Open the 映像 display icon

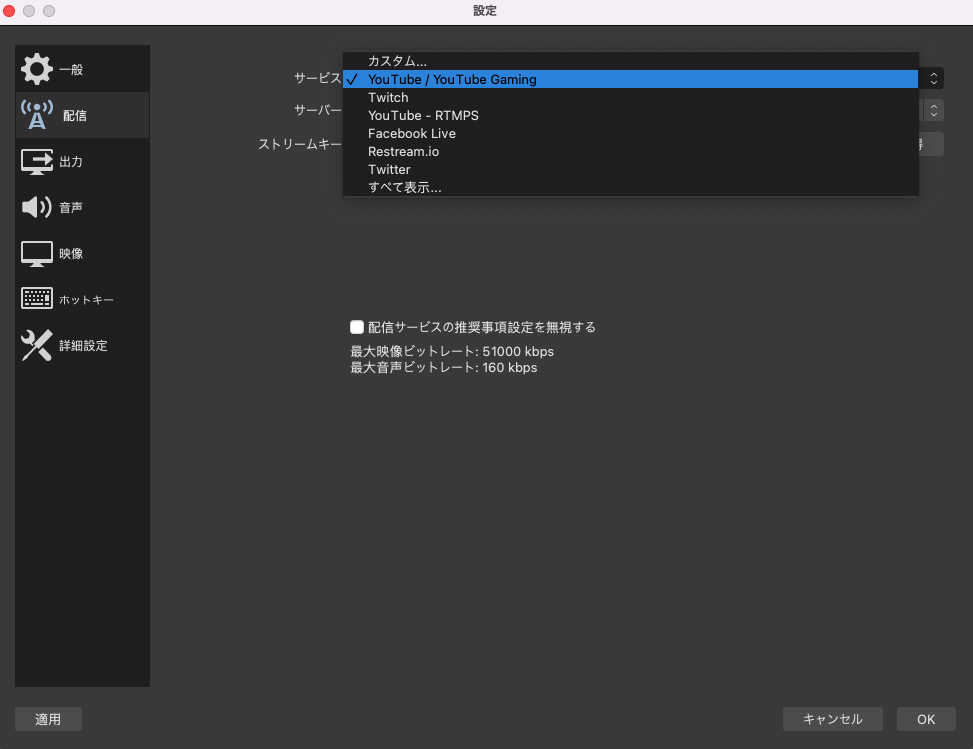[37, 253]
